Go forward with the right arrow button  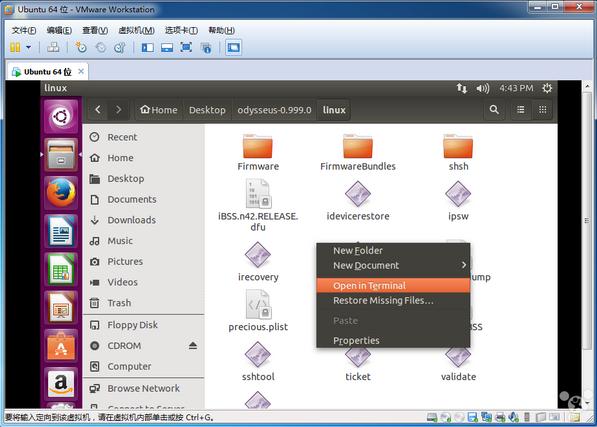pos(118,110)
